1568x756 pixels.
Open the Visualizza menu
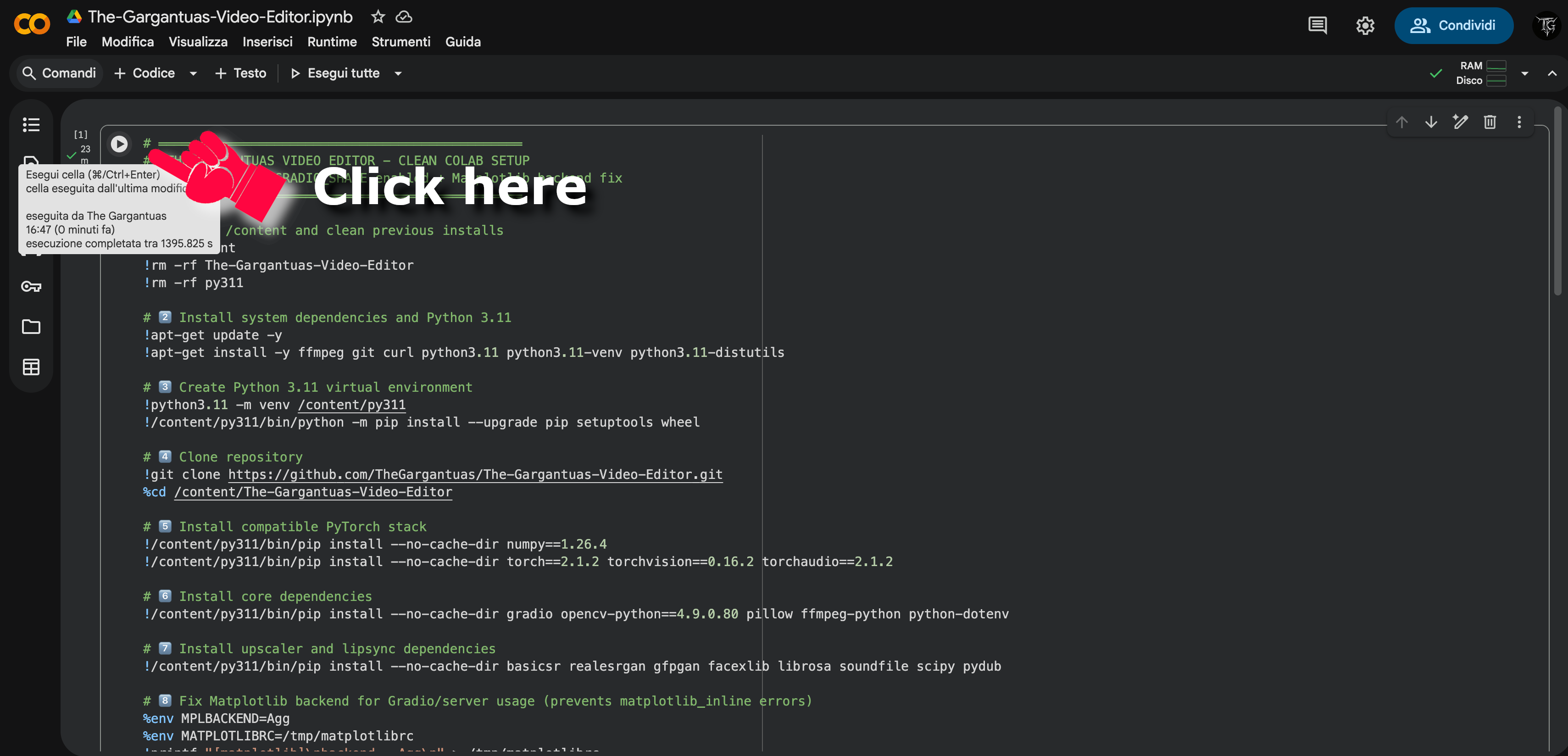point(198,42)
